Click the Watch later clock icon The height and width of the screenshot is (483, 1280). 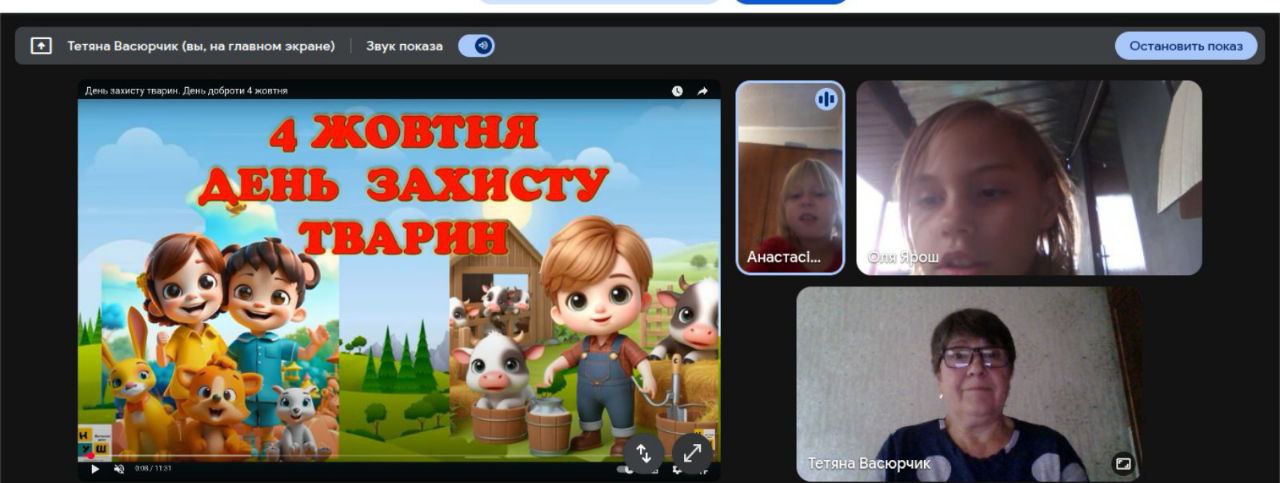click(x=677, y=91)
